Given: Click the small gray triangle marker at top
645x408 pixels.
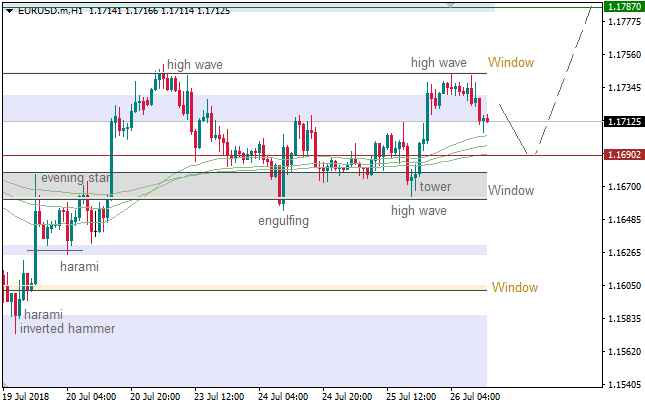Looking at the screenshot, I should tap(452, 4).
